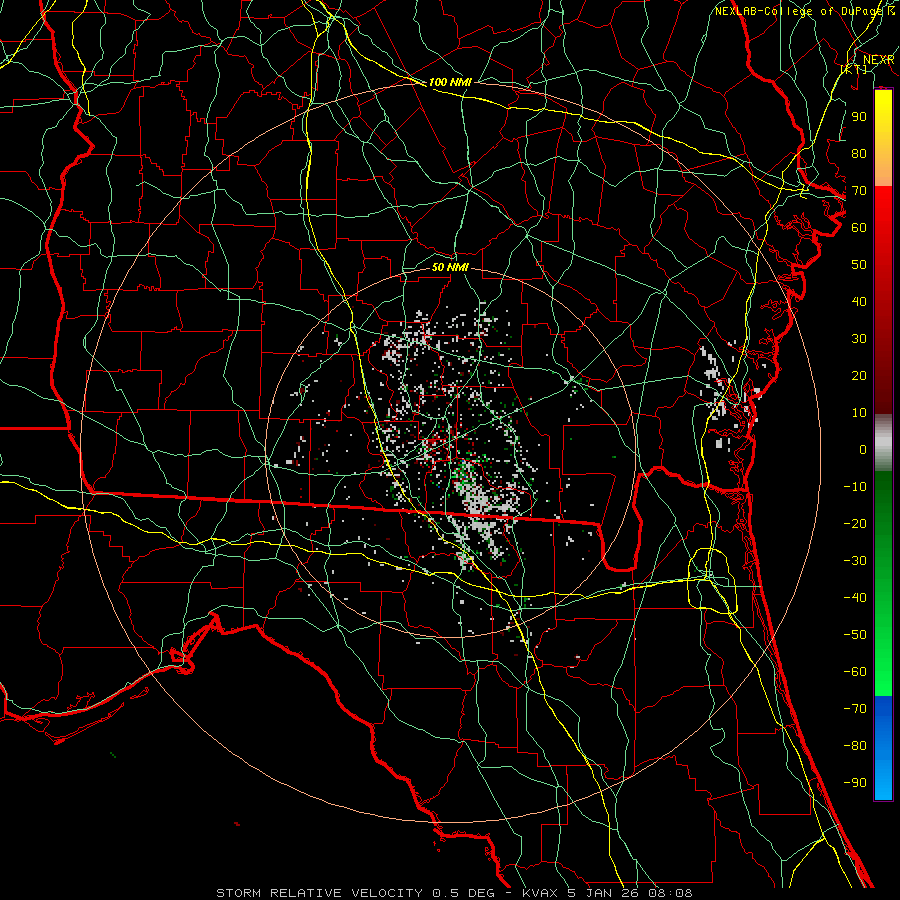Click the positive 80 label on the velocity scale
The width and height of the screenshot is (900, 900).
pos(859,153)
